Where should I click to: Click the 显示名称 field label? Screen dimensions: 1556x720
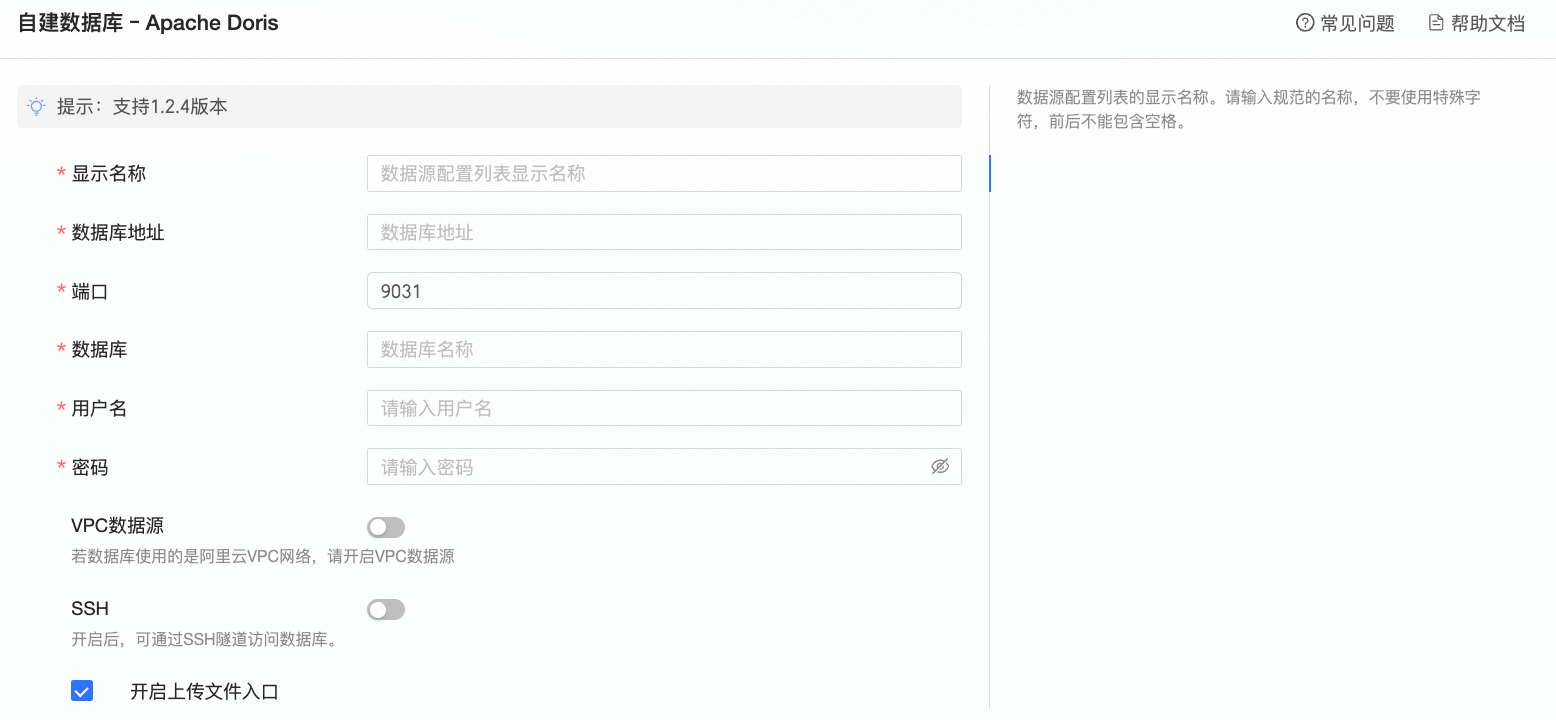[109, 174]
